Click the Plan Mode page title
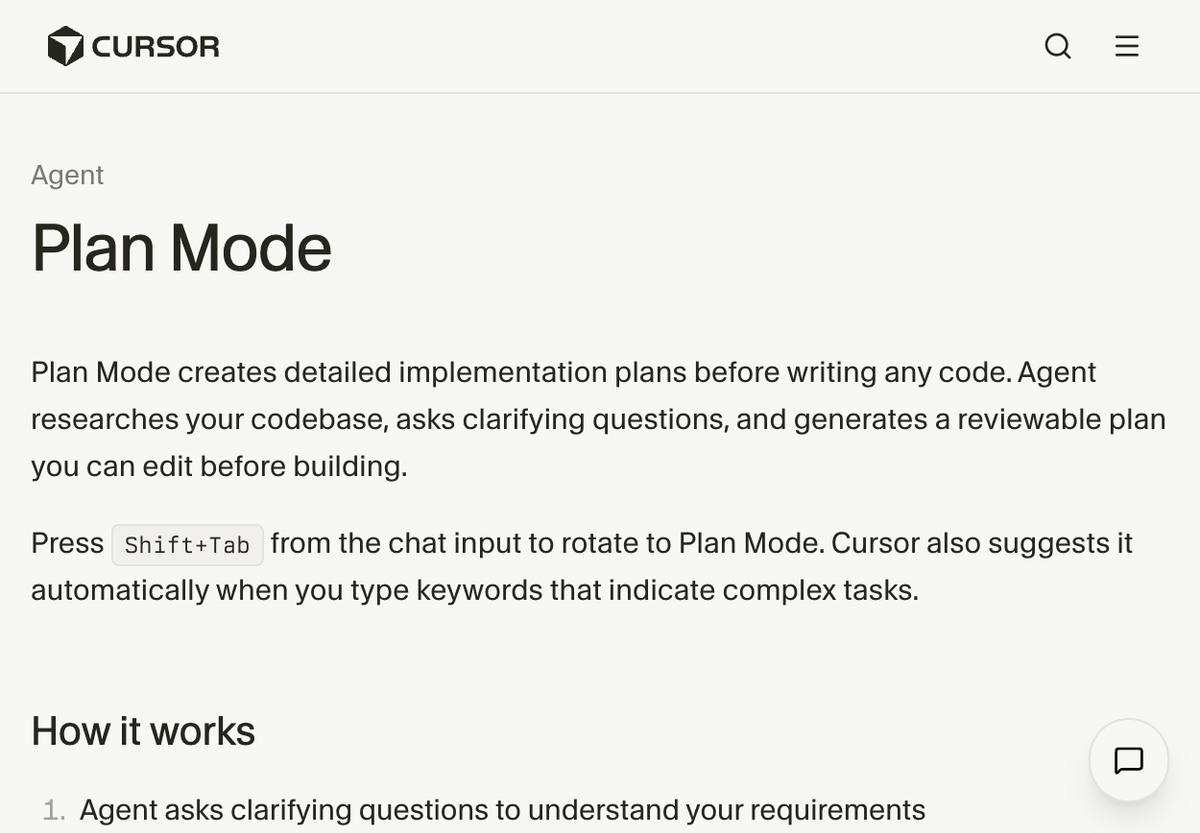1200x833 pixels. tap(182, 247)
